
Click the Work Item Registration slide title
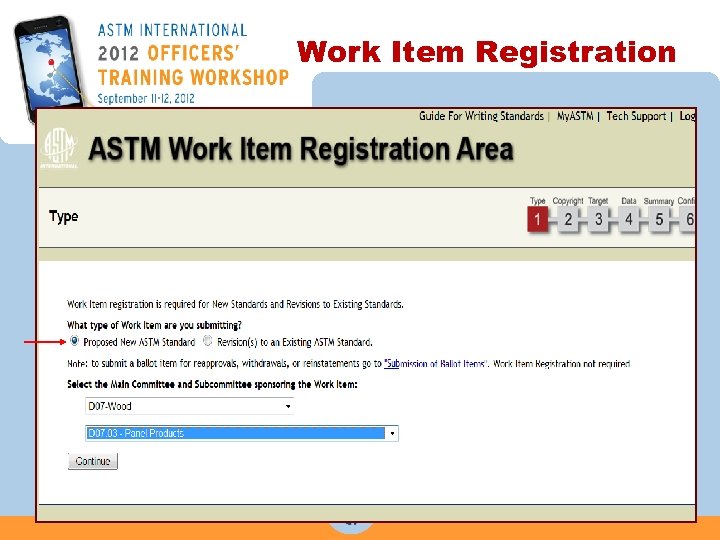486,51
